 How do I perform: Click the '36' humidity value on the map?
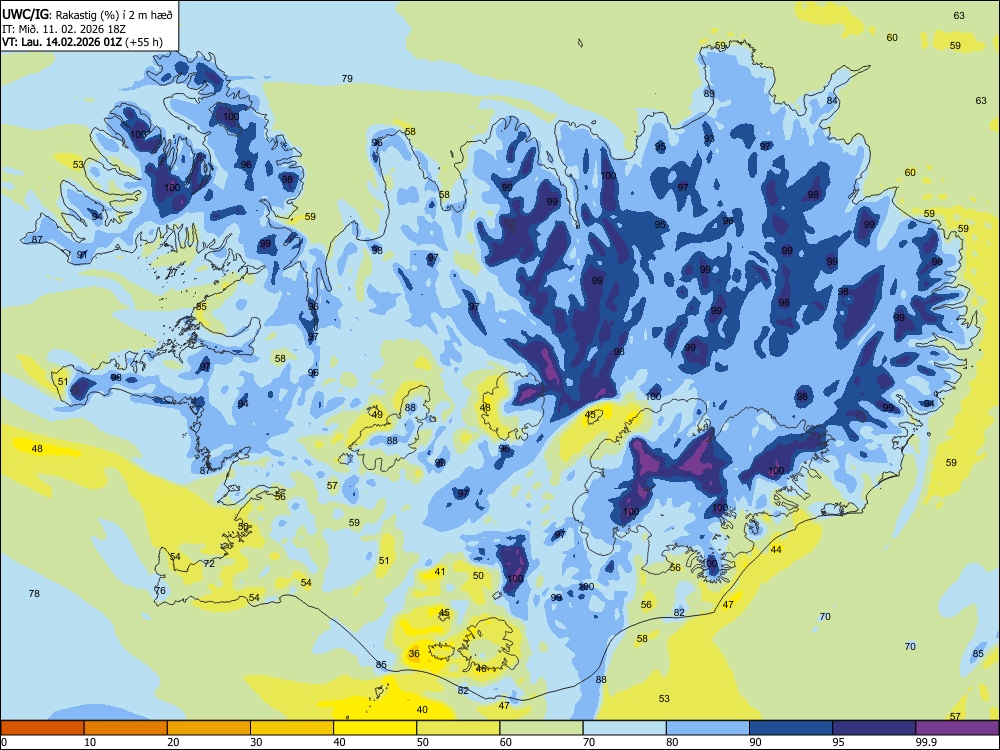coord(414,653)
